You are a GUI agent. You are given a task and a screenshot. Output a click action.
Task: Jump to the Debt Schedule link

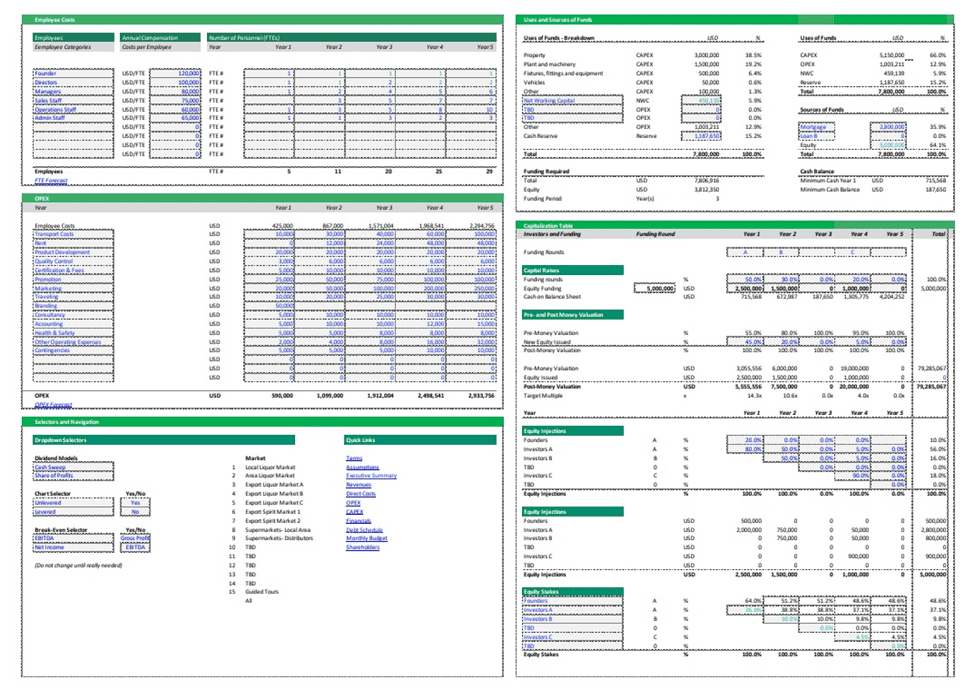(364, 530)
